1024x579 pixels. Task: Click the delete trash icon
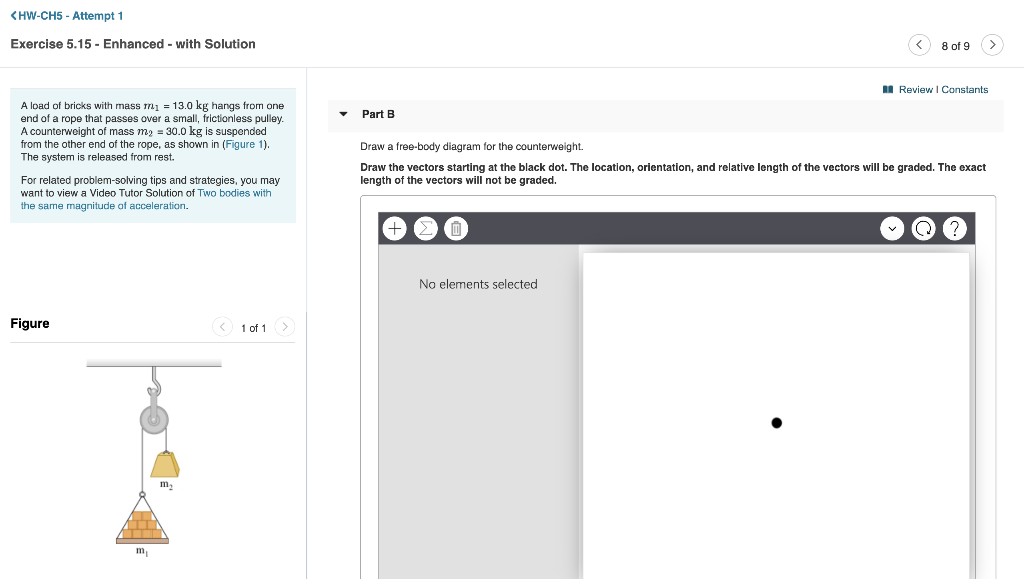pos(456,228)
